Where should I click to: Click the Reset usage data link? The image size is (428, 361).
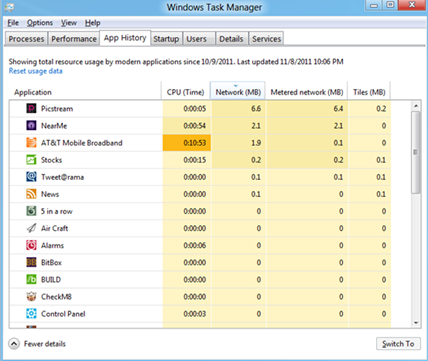point(35,71)
